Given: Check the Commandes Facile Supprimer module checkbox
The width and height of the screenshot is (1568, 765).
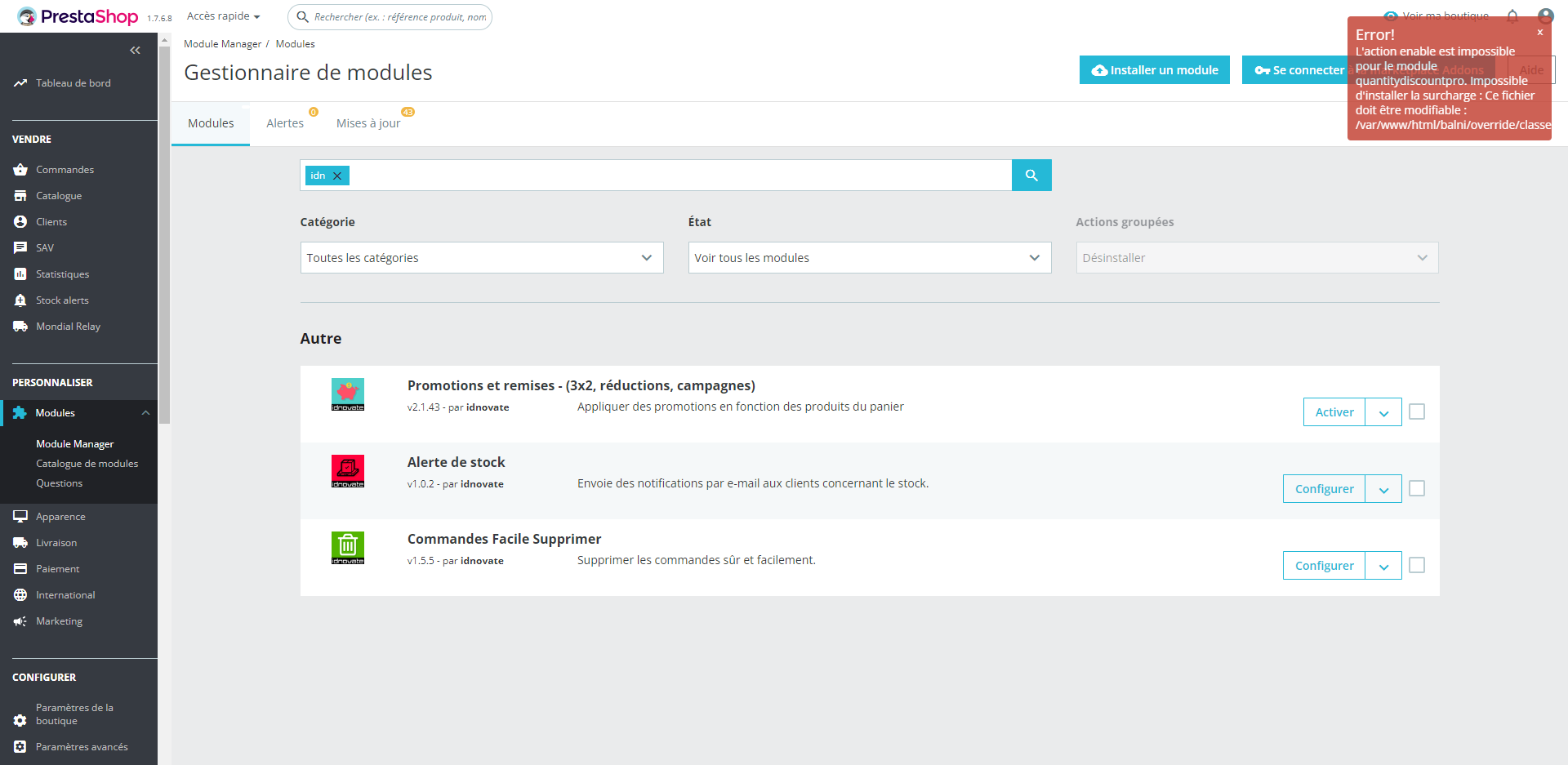Looking at the screenshot, I should tap(1417, 565).
